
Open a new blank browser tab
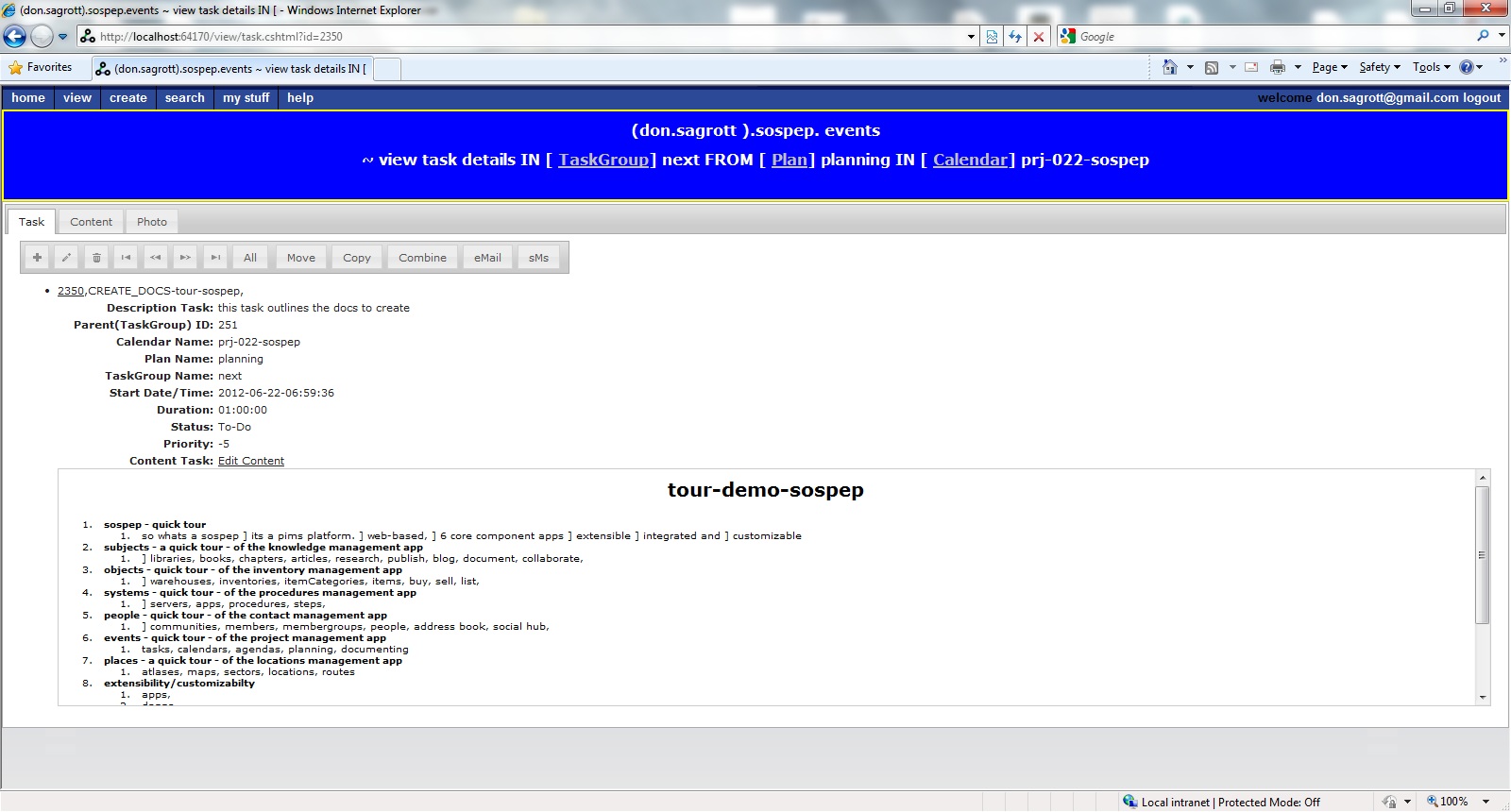pos(387,69)
